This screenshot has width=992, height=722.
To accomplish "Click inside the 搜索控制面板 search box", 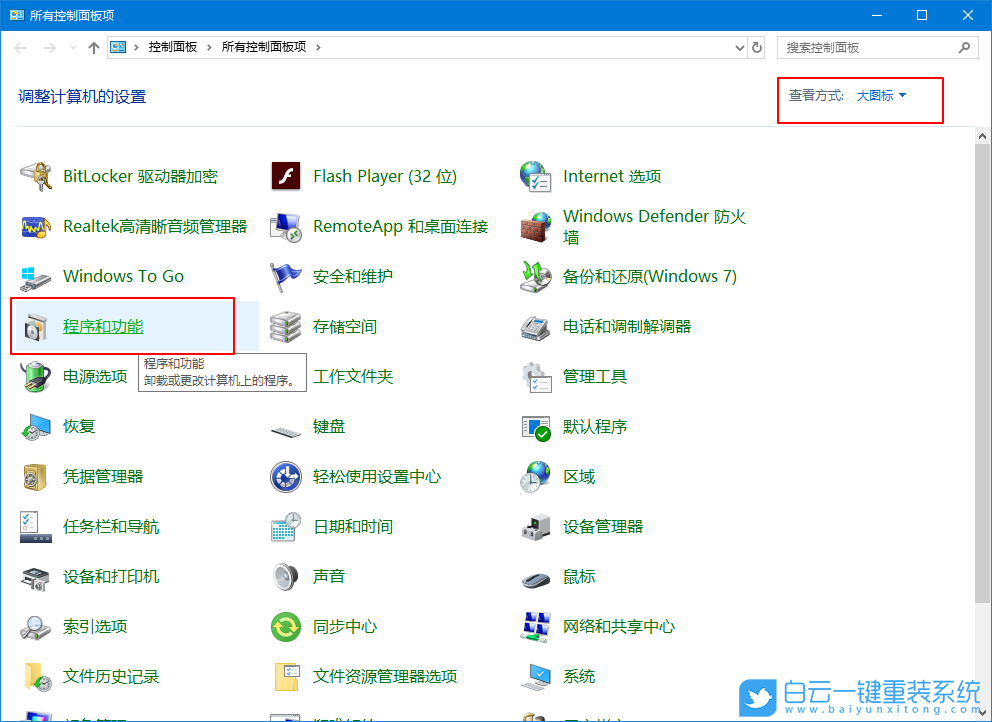I will tap(860, 46).
